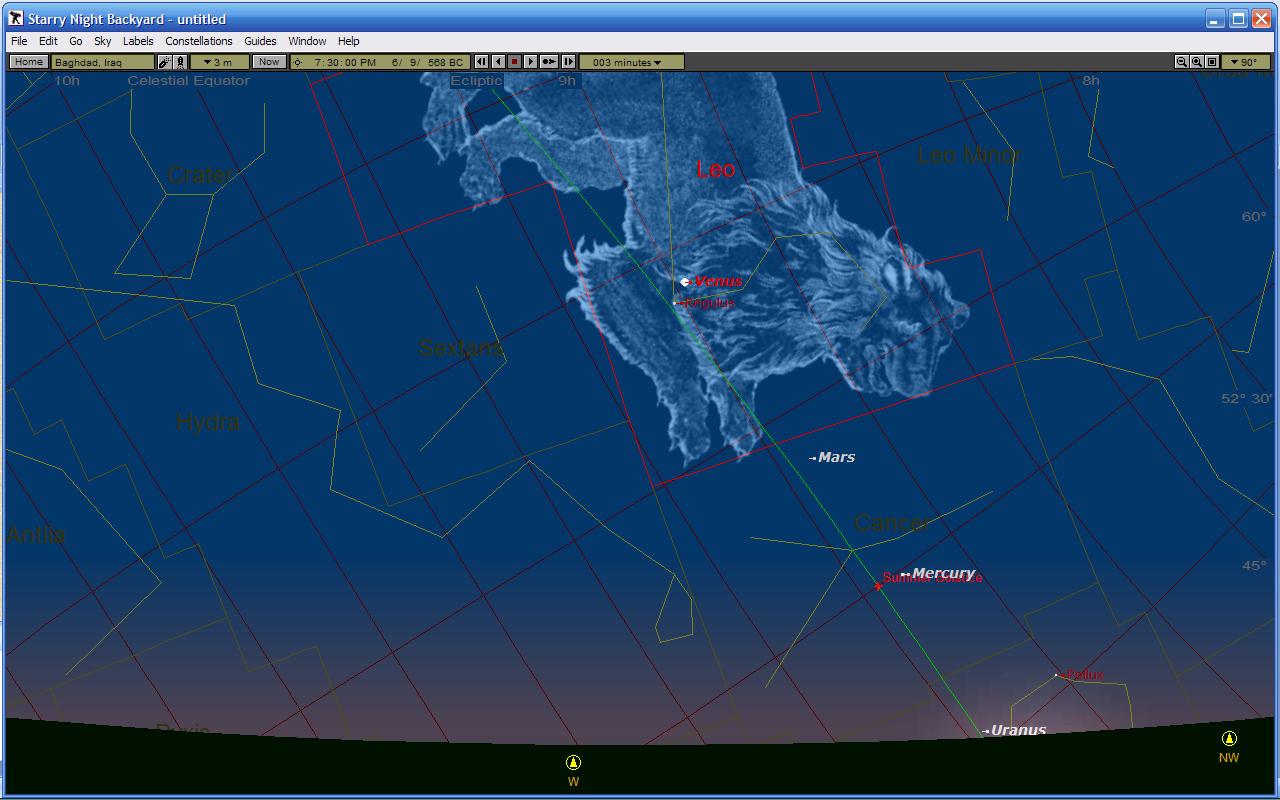
Task: Click the Starry Night app icon in title bar
Action: tap(15, 19)
